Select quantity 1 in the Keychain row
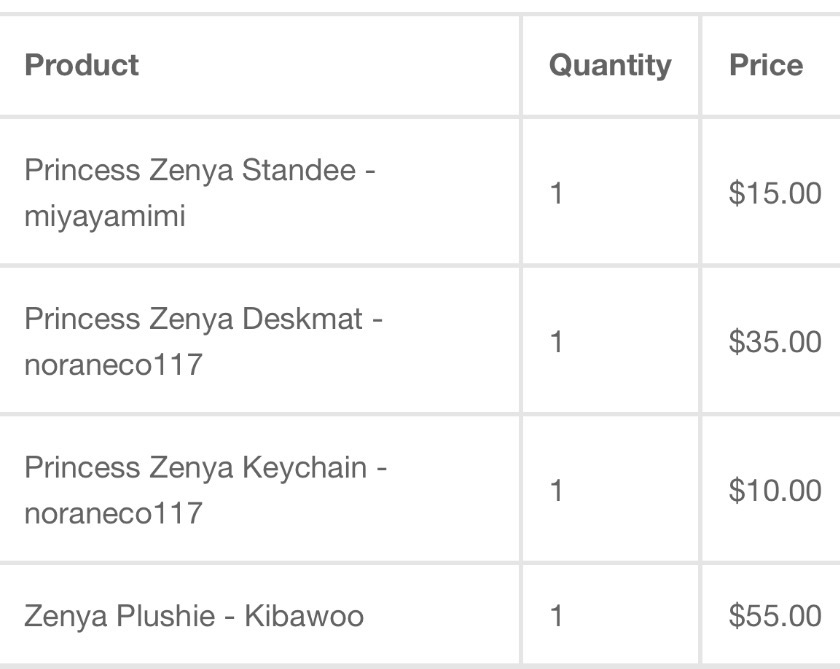 click(556, 490)
